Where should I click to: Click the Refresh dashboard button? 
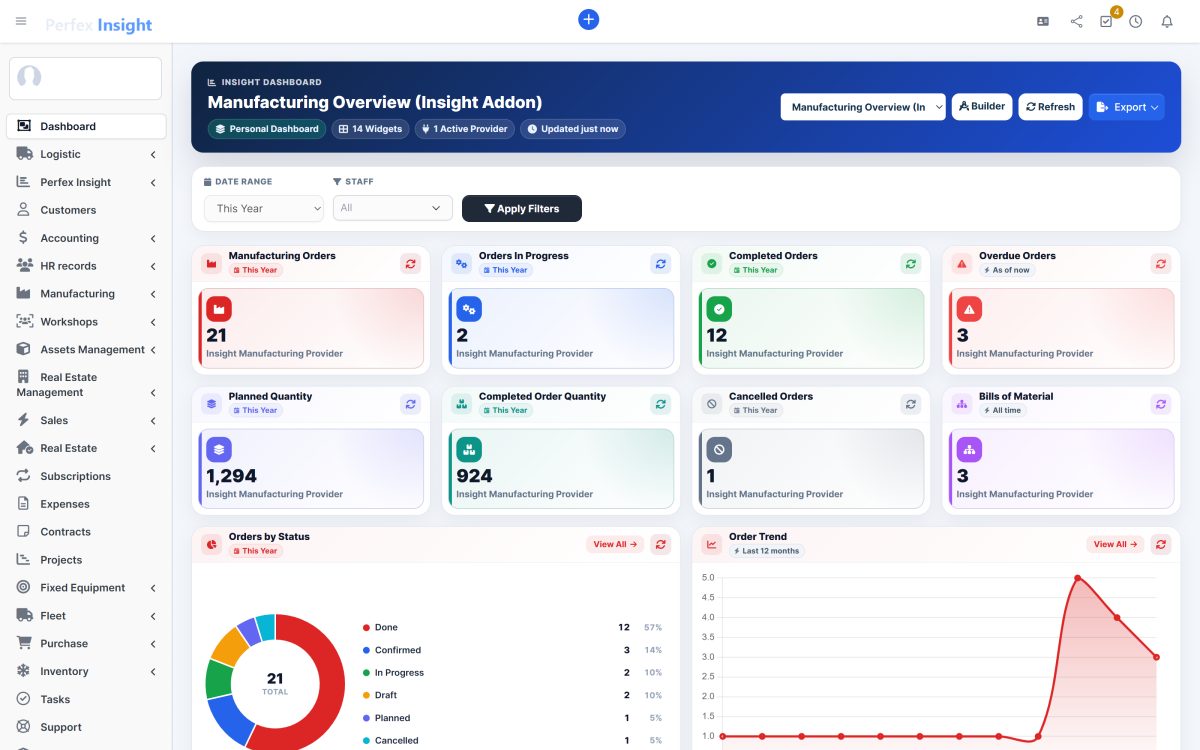(1050, 107)
